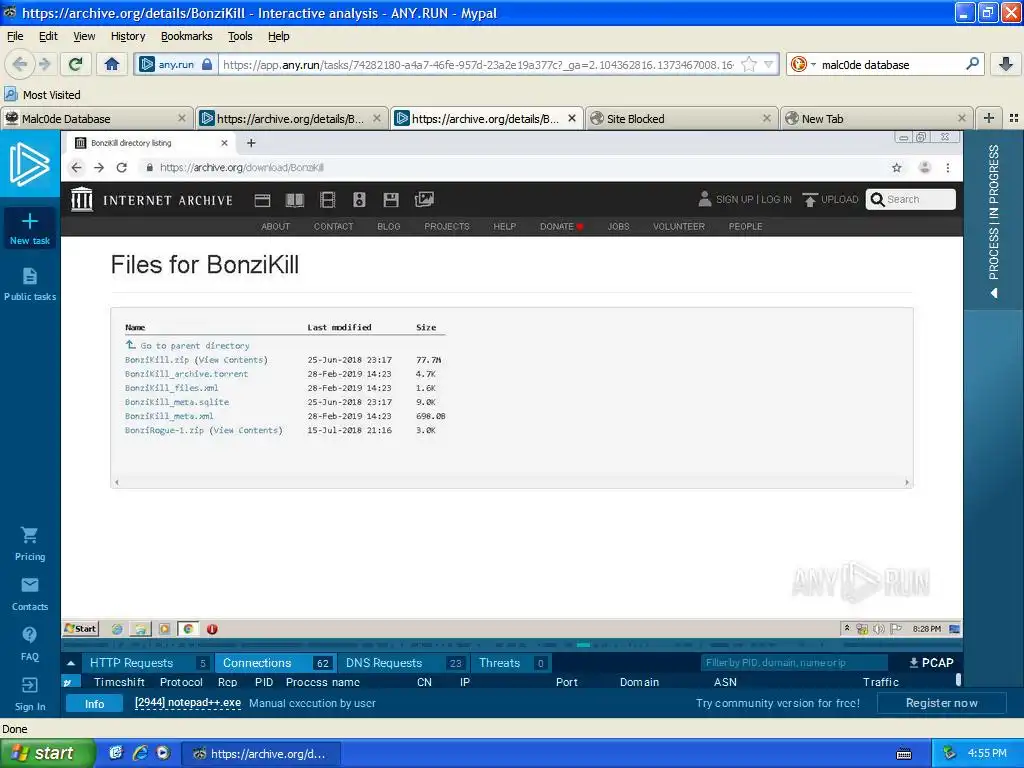
Task: Click the Windows start button
Action: [47, 753]
